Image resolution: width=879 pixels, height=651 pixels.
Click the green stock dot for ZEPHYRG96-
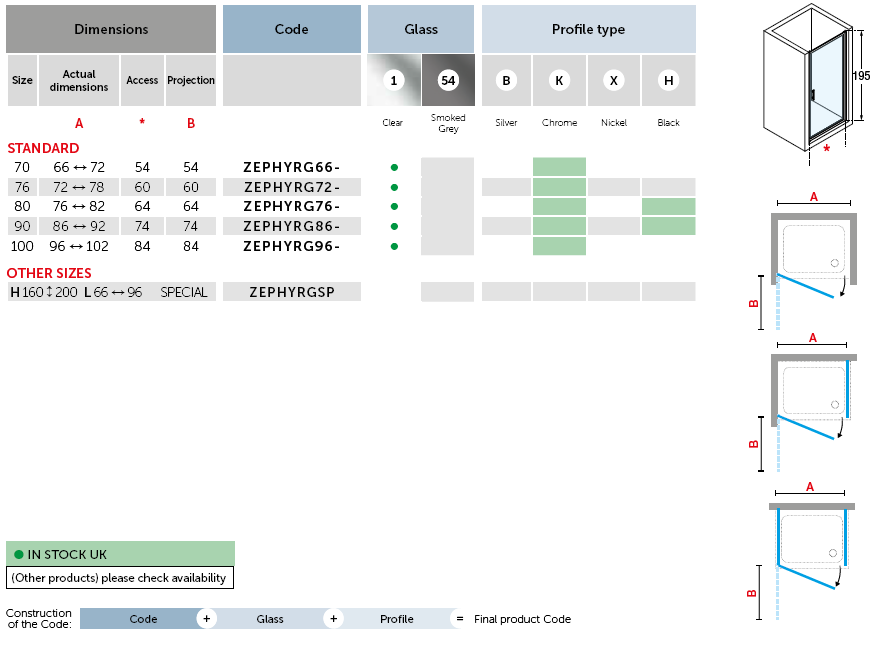(394, 246)
